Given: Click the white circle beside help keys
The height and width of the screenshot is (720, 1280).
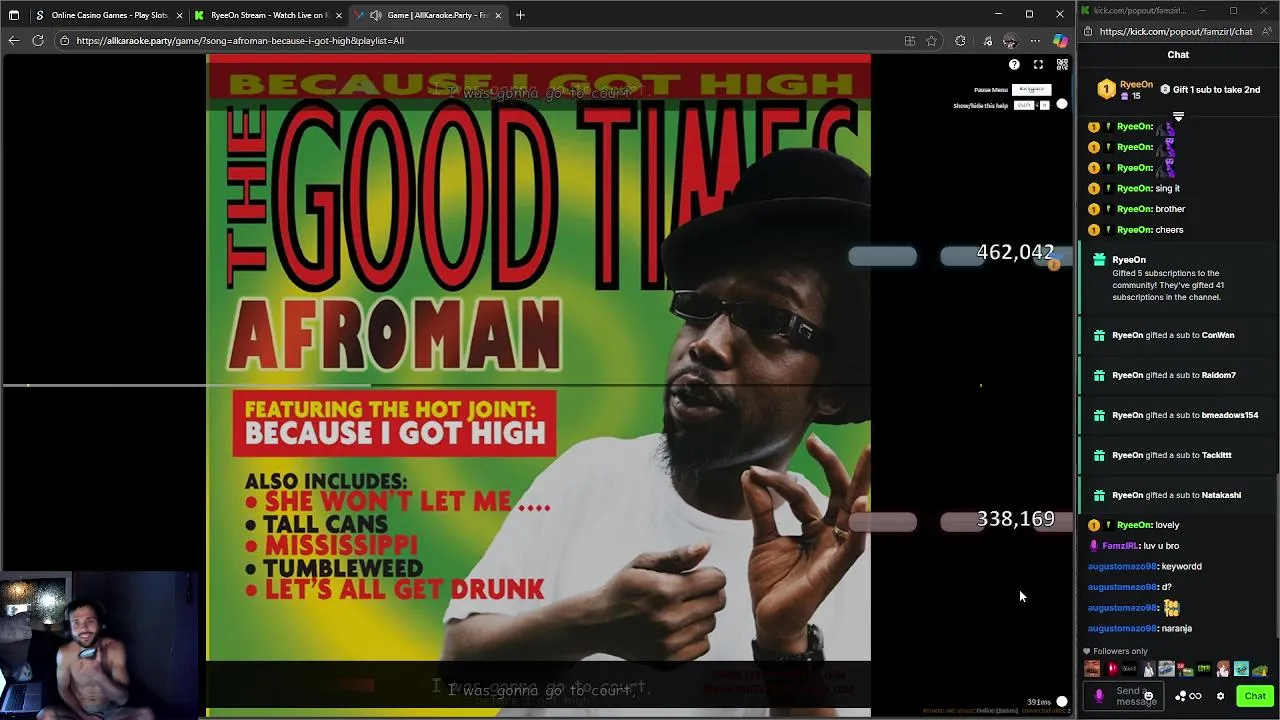Looking at the screenshot, I should (x=1062, y=104).
